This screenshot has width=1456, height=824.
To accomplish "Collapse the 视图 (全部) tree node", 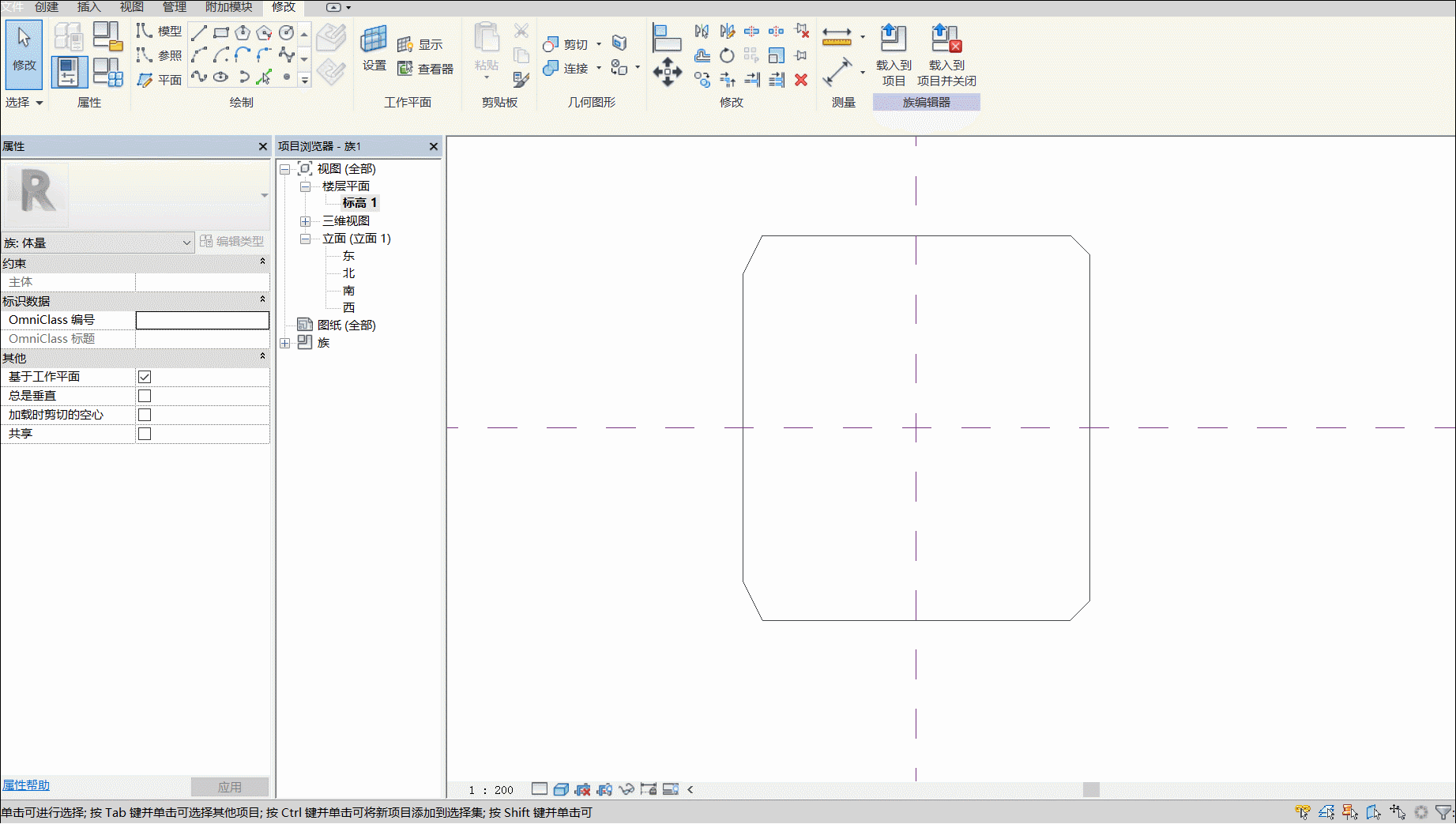I will (285, 169).
